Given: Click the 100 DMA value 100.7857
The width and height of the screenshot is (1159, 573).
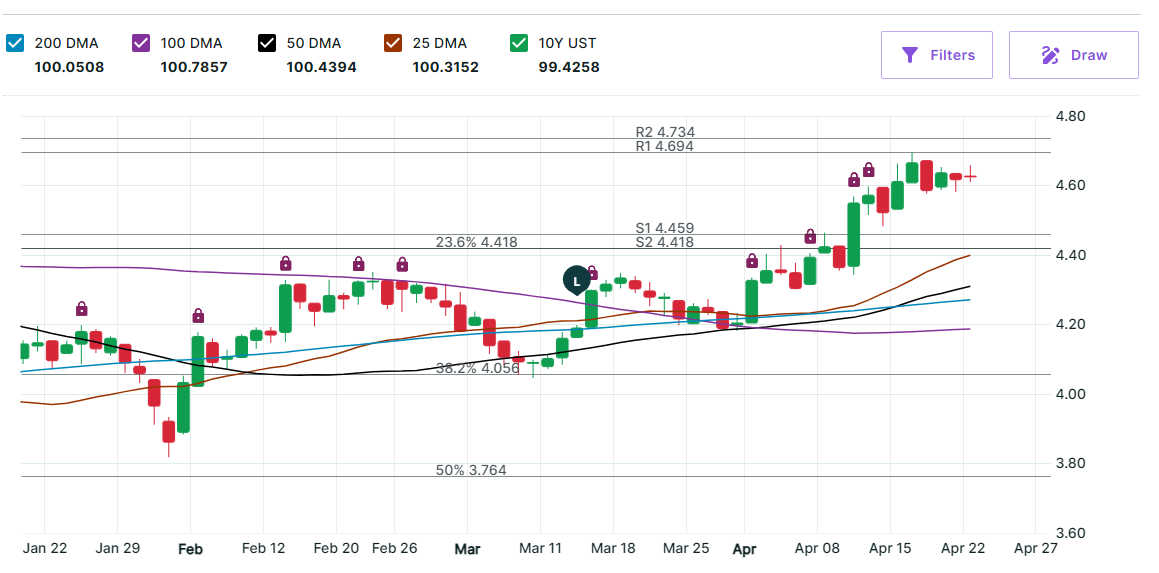Looking at the screenshot, I should (194, 67).
